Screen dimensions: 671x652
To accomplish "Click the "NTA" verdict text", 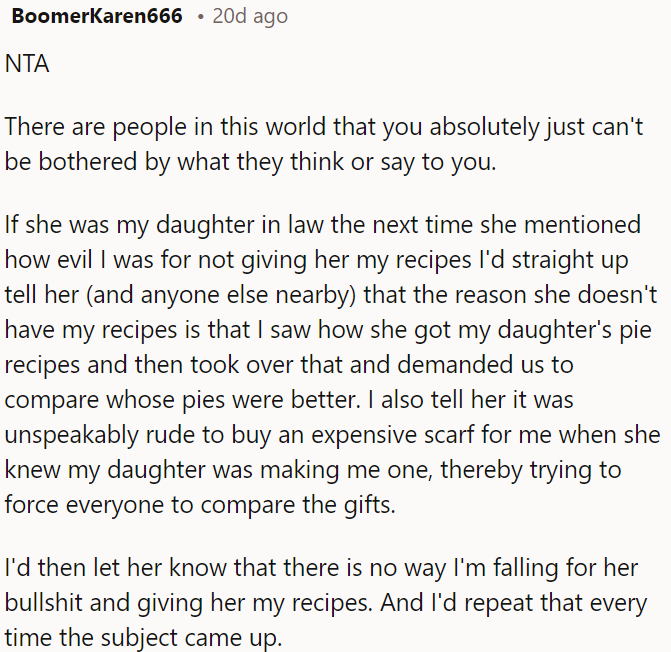I will coord(27,64).
